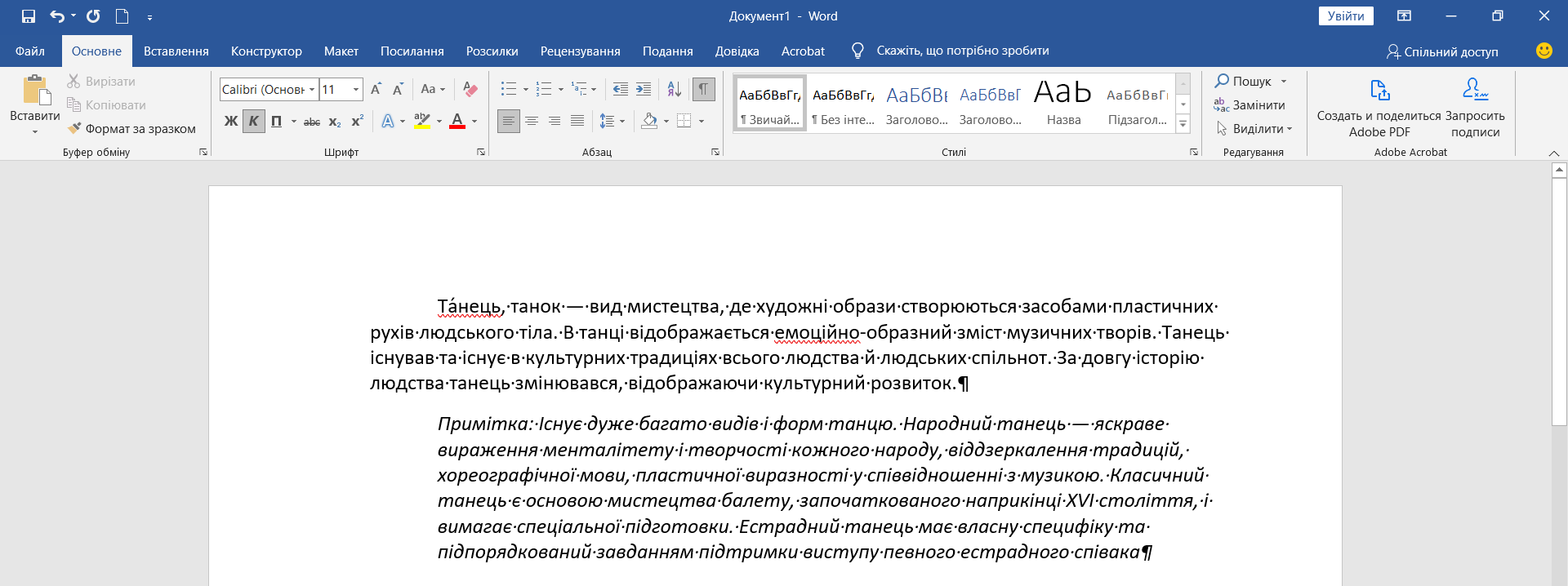The height and width of the screenshot is (586, 1568).
Task: Center-align the paragraph
Action: coord(532,122)
